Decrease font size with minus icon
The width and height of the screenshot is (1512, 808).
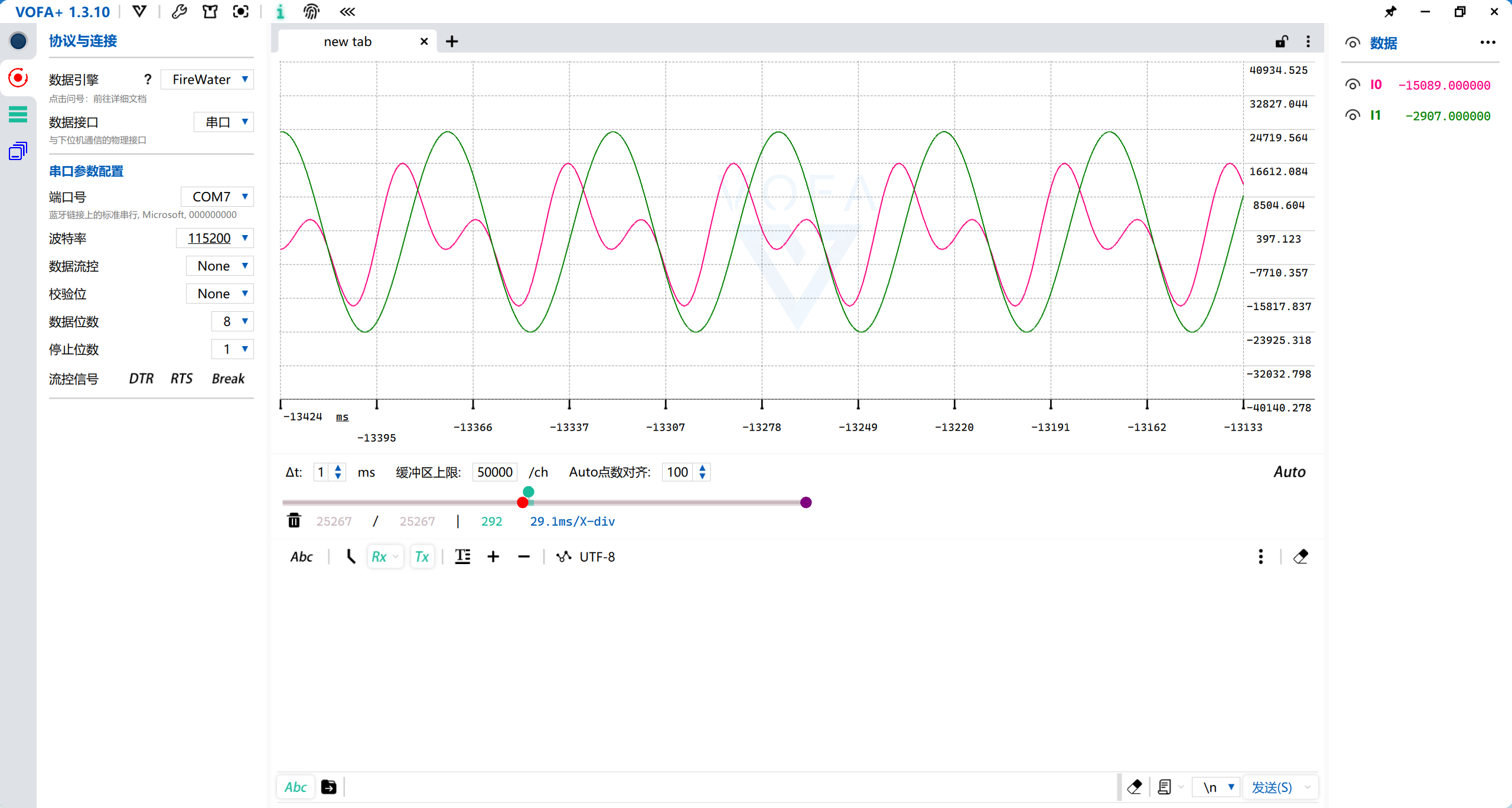point(524,556)
